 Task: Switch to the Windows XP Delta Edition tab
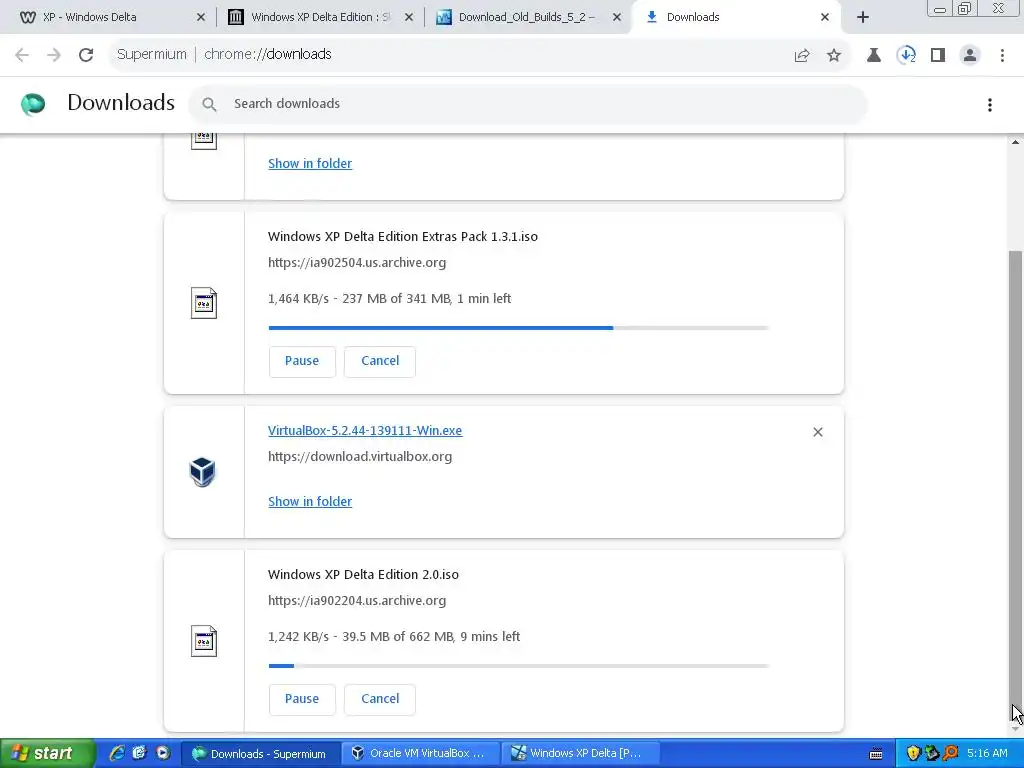pyautogui.click(x=320, y=17)
